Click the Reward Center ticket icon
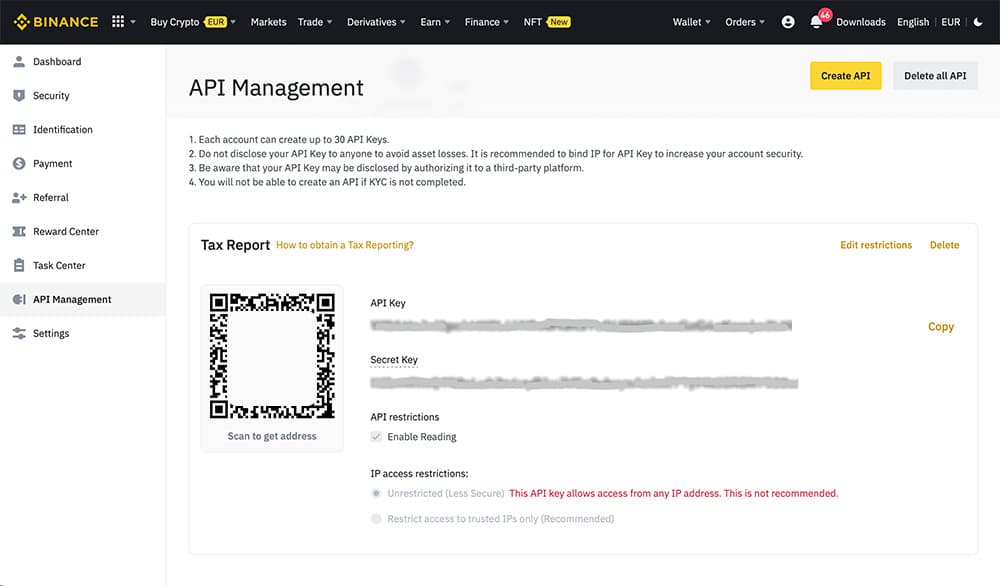Viewport: 1000px width, 586px height. coord(19,231)
